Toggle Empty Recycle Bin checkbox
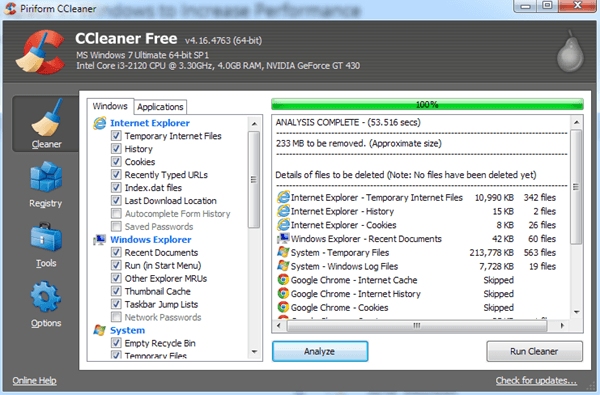Image resolution: width=600 pixels, height=395 pixels. coord(116,343)
